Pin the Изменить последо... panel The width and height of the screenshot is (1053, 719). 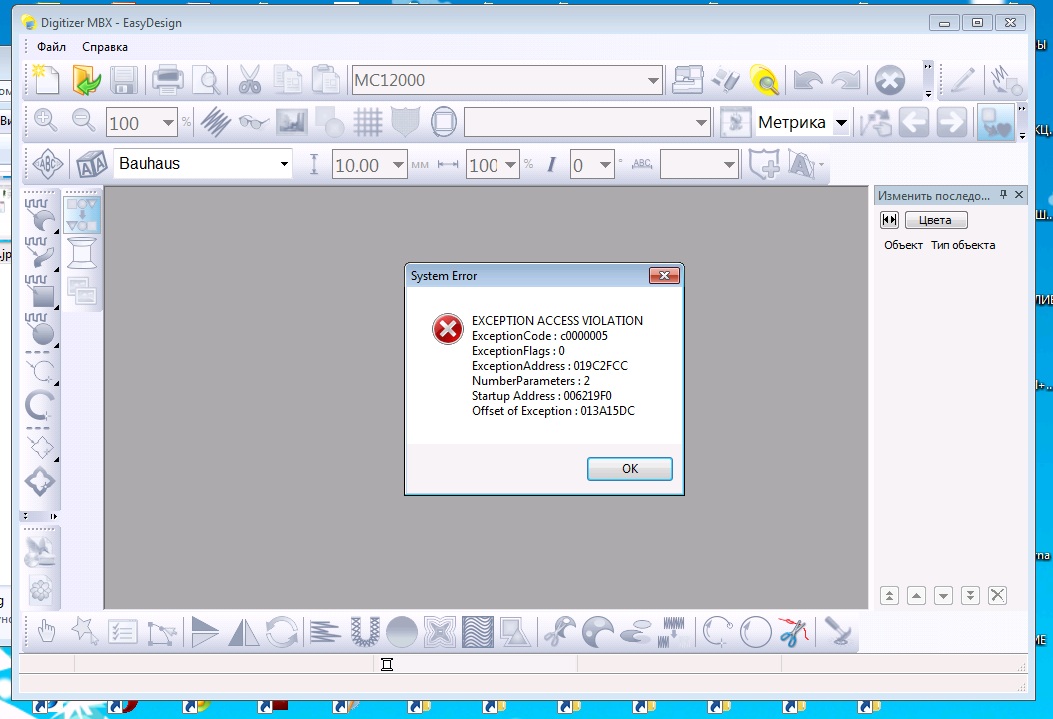(x=1003, y=195)
